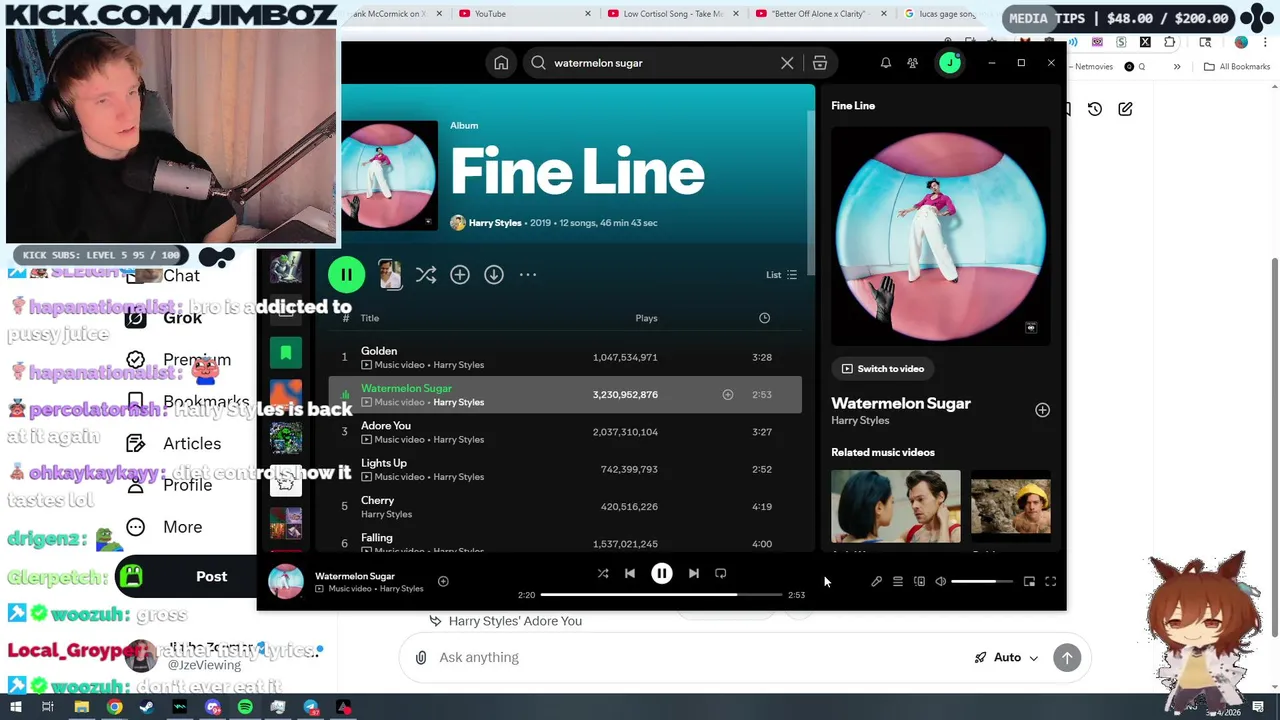Open All Bookmarks folder in Chrome
The height and width of the screenshot is (720, 1280).
click(1237, 67)
